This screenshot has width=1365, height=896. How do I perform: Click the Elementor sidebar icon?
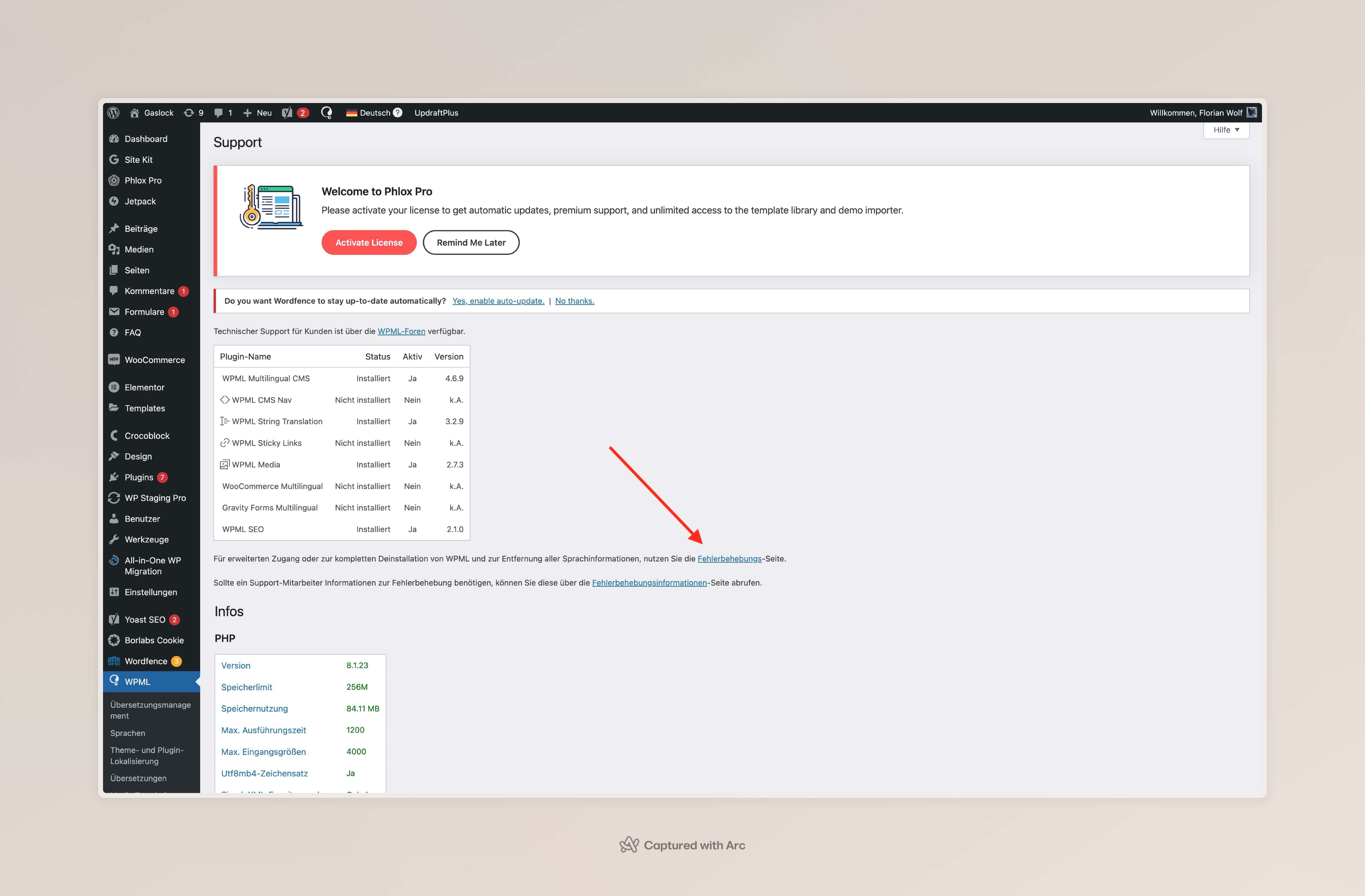114,387
